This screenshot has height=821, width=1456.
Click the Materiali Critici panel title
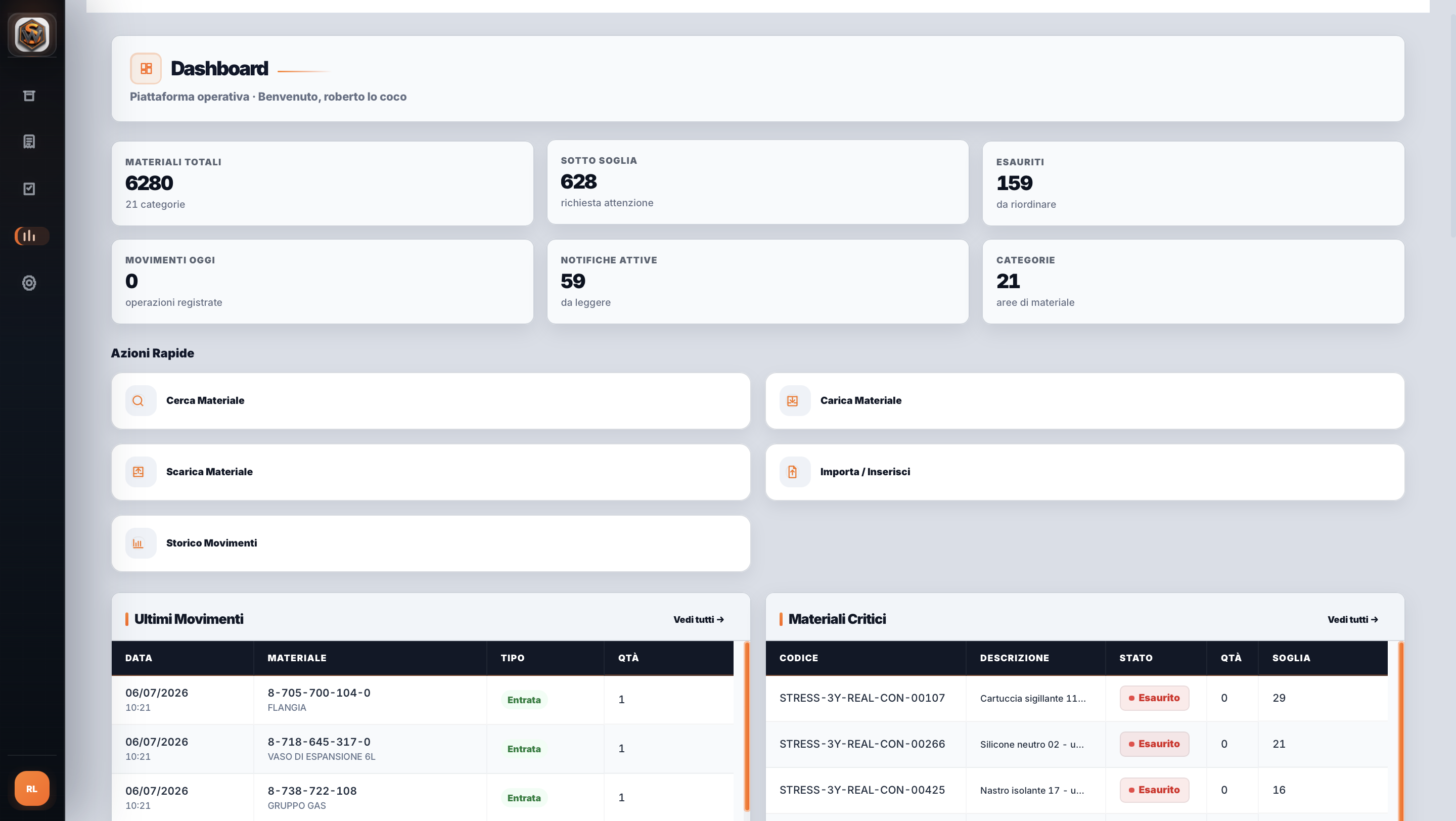coord(837,619)
